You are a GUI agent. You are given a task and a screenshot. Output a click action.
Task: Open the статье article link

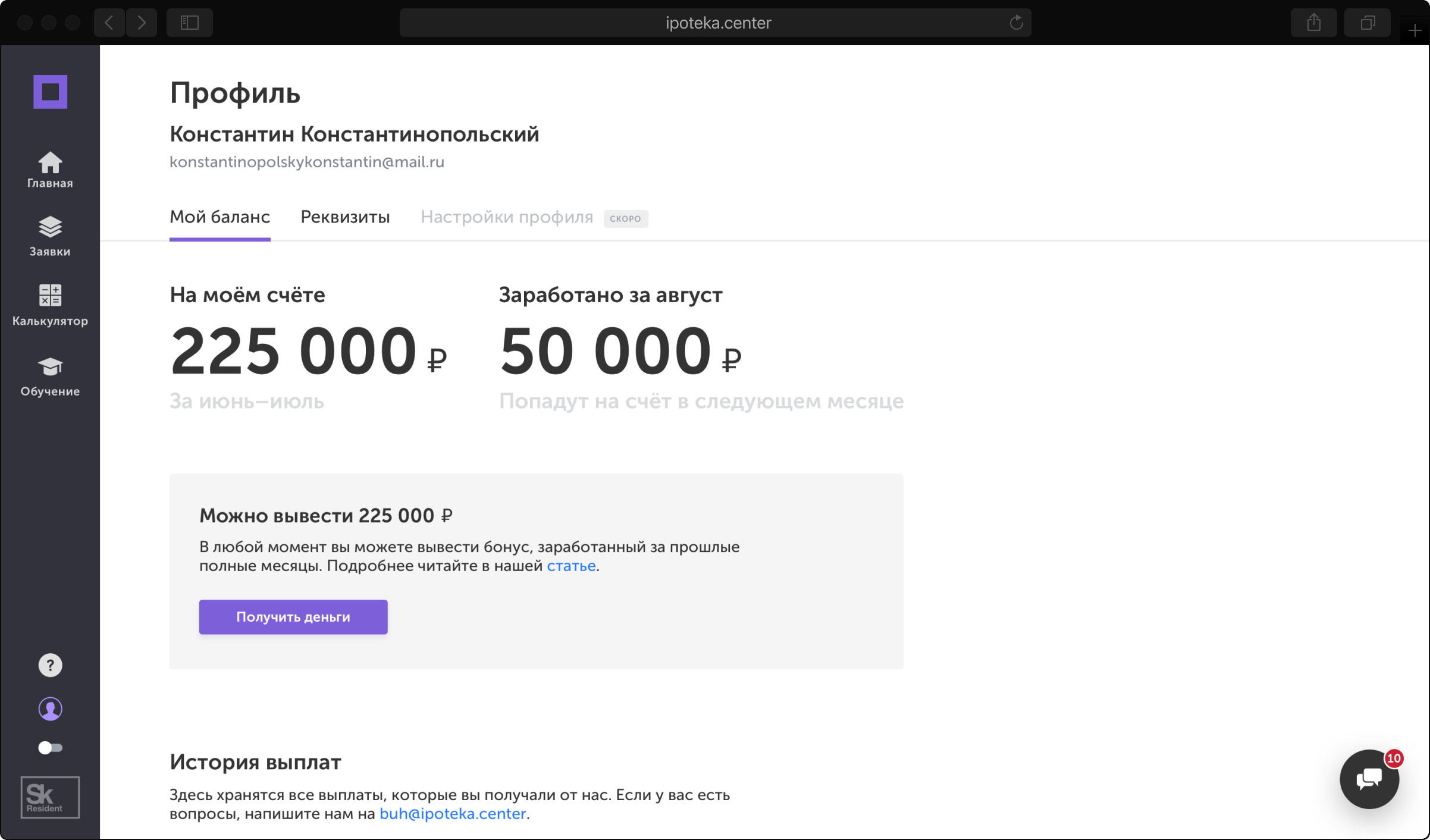click(571, 566)
